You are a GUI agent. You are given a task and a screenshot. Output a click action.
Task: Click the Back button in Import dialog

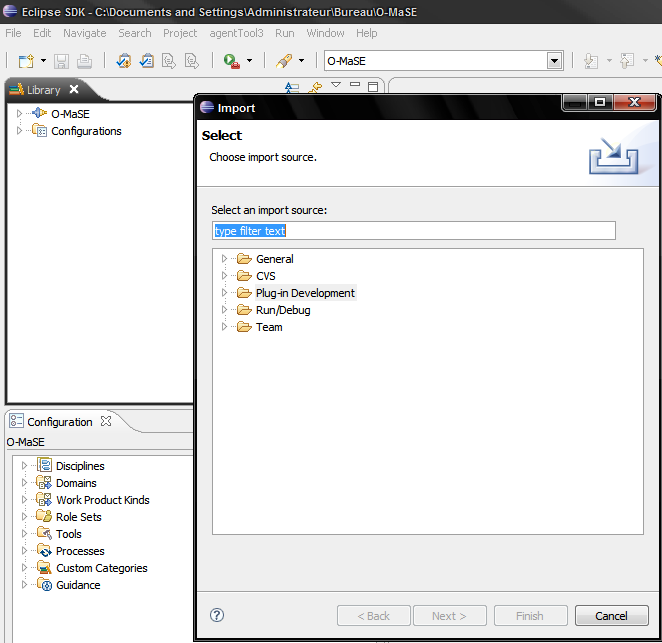pyautogui.click(x=374, y=616)
